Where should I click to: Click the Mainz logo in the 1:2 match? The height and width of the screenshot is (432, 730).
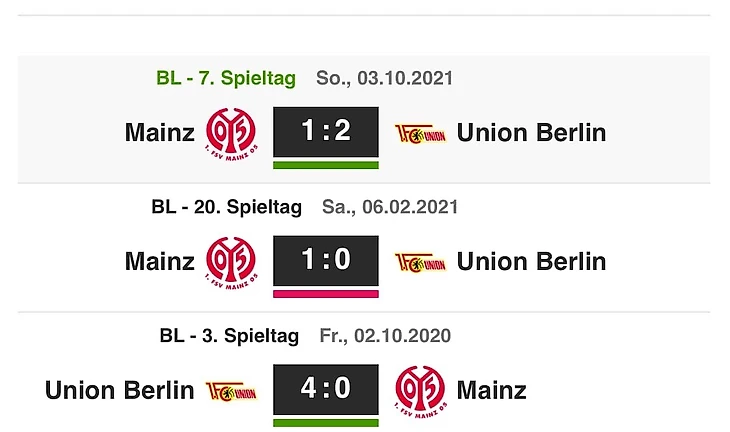pyautogui.click(x=231, y=133)
